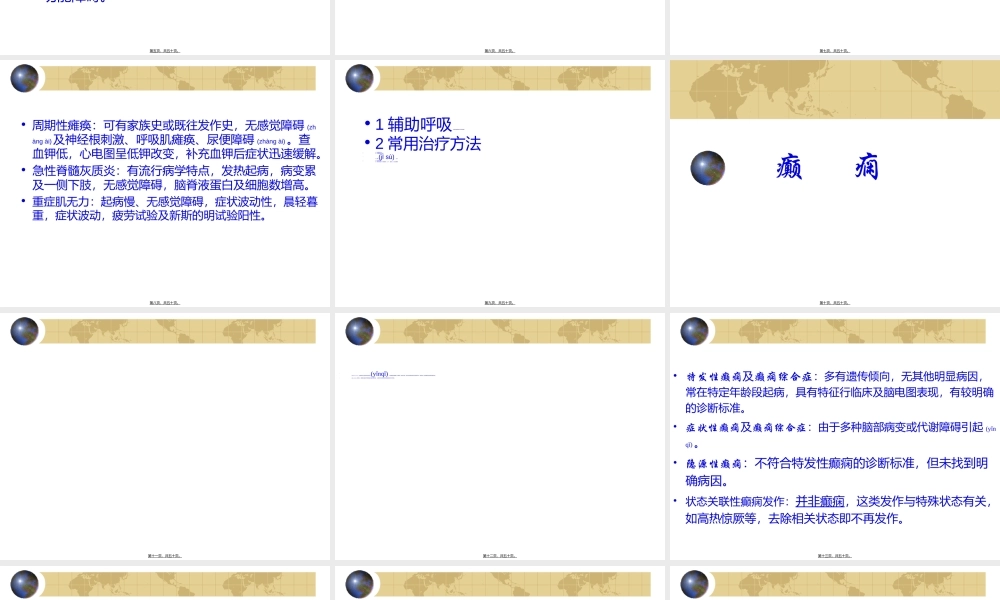Select the globe icon on the (yíng) annotation slide
Screen dimensions: 1000x600
(359, 331)
